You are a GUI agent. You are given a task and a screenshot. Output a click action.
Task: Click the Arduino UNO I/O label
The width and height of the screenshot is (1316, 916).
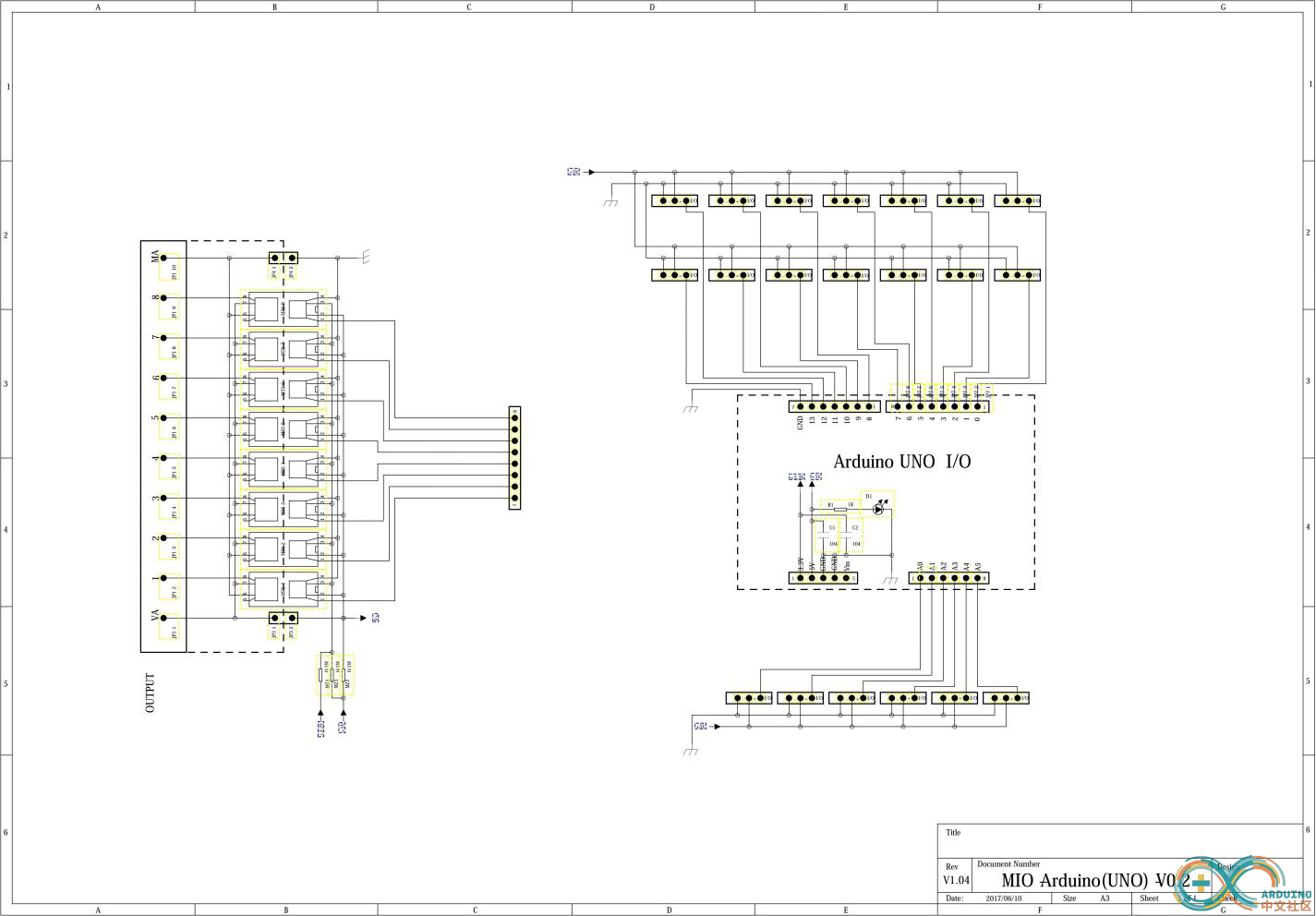[901, 462]
